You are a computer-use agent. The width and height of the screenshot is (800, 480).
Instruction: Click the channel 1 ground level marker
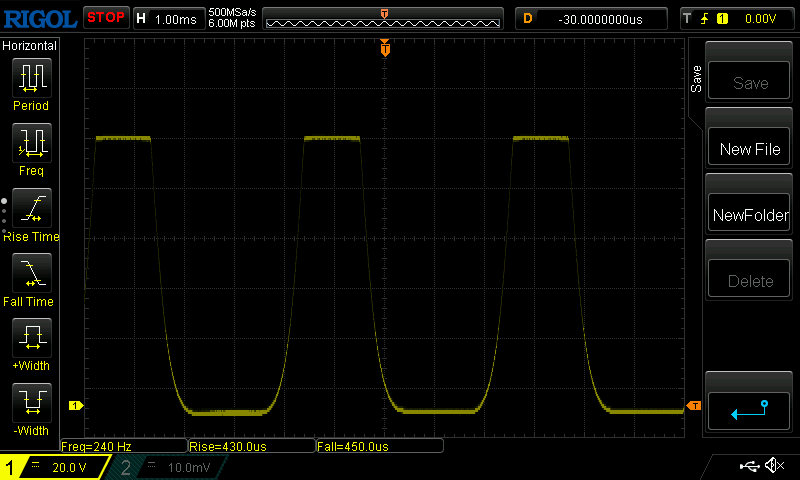[76, 406]
